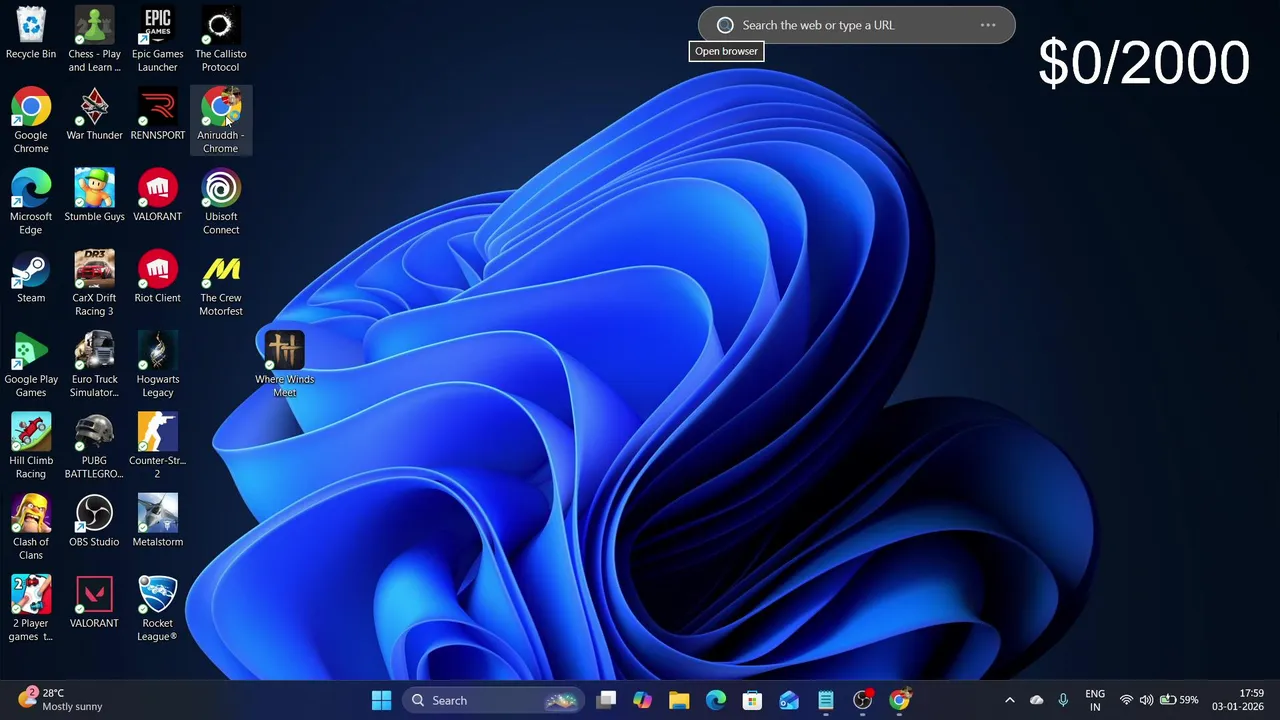The image size is (1280, 720).
Task: Select The Callisto Protocol shortcut
Action: point(220,40)
